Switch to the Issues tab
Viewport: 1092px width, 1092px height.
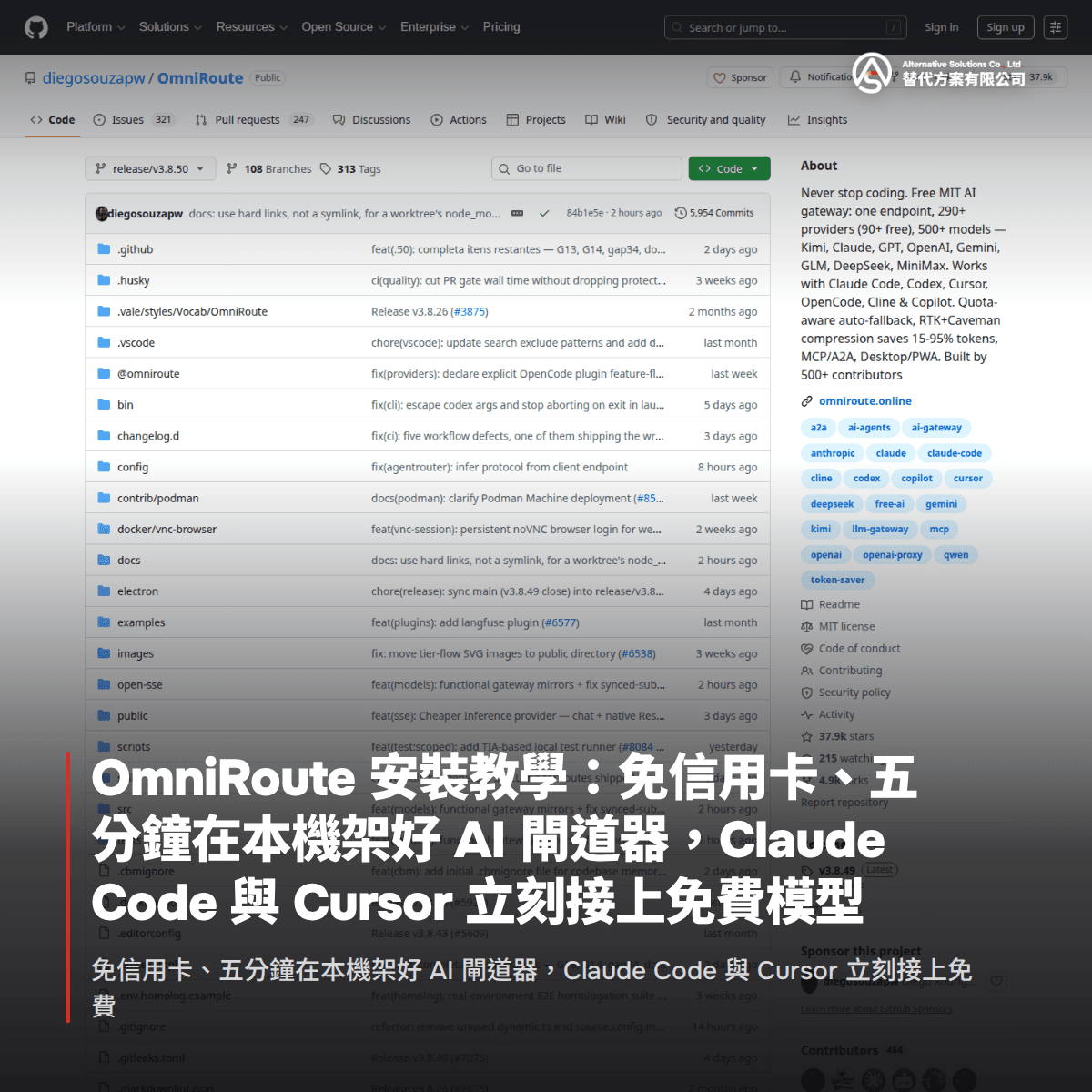click(133, 120)
